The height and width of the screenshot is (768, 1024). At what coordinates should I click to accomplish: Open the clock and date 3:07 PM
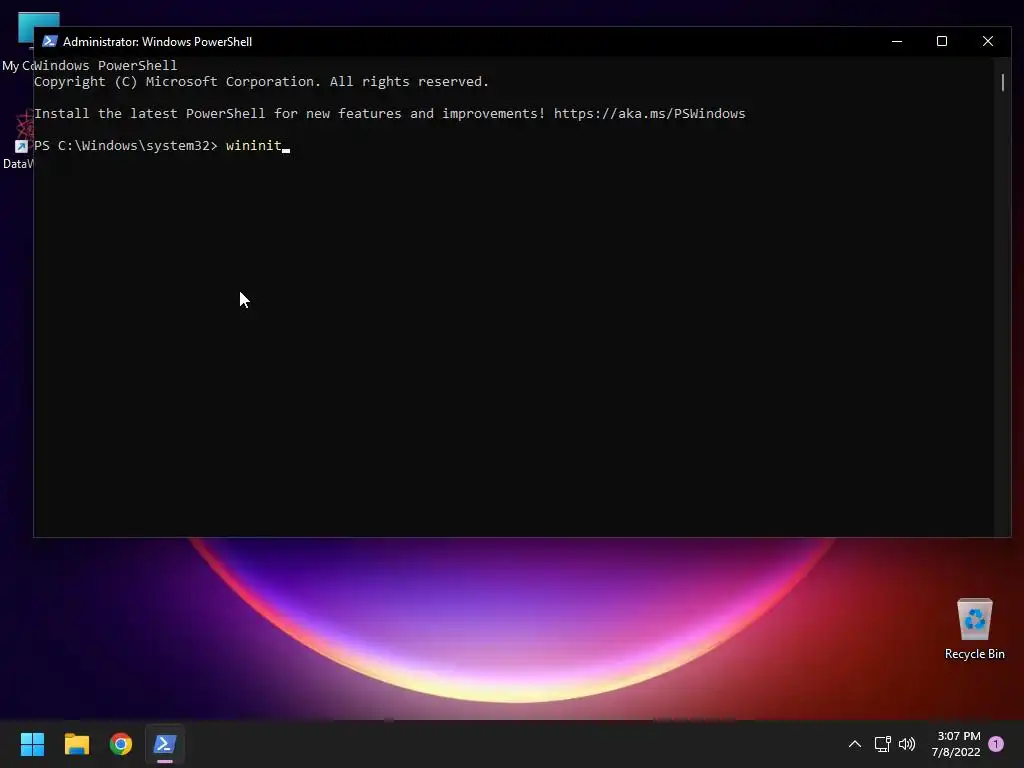click(956, 744)
